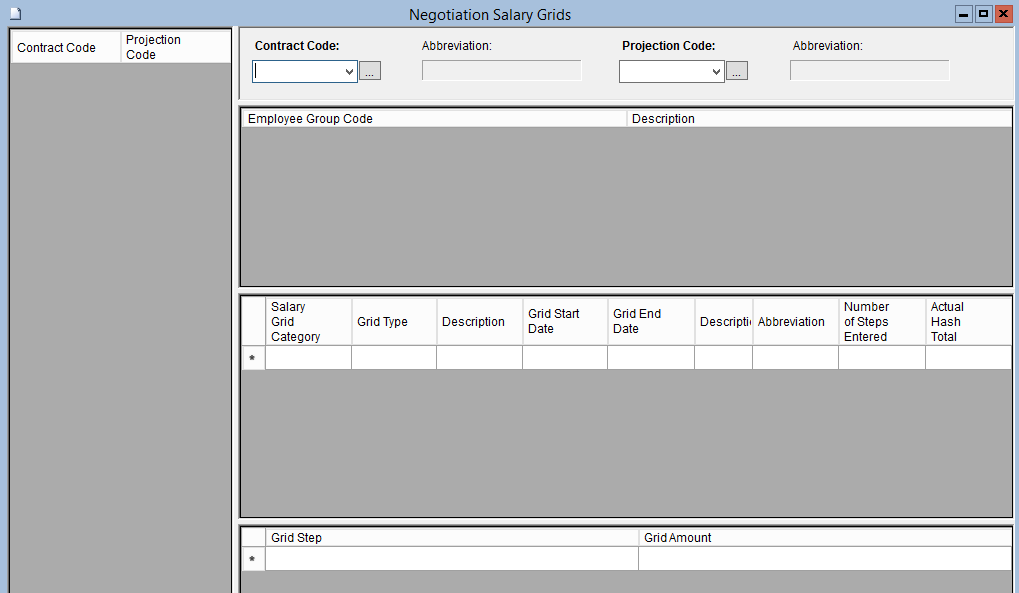The image size is (1019, 593).
Task: Click the Number of Steps Entered column header
Action: point(881,322)
